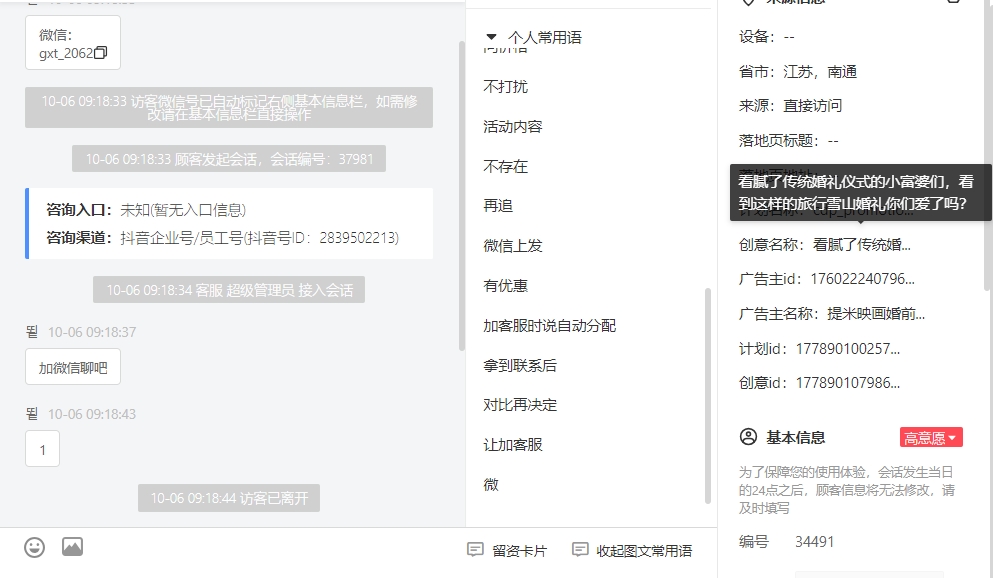This screenshot has height=578, width=993.
Task: Click the 创意id row
Action: coord(819,382)
